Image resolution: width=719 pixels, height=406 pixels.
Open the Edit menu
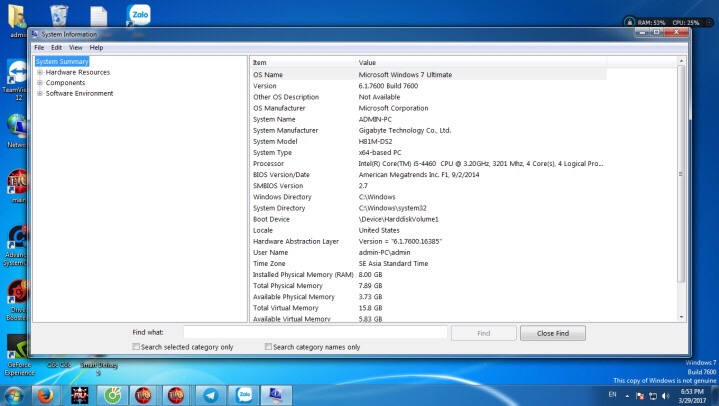[56, 47]
